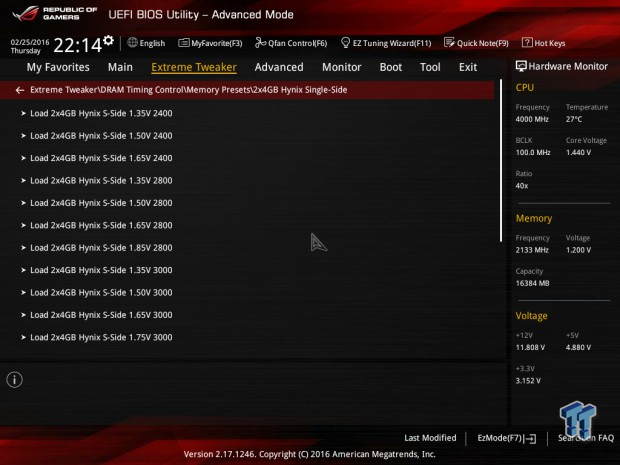Open Quick Note notepad icon
This screenshot has width=620, height=465.
[449, 42]
